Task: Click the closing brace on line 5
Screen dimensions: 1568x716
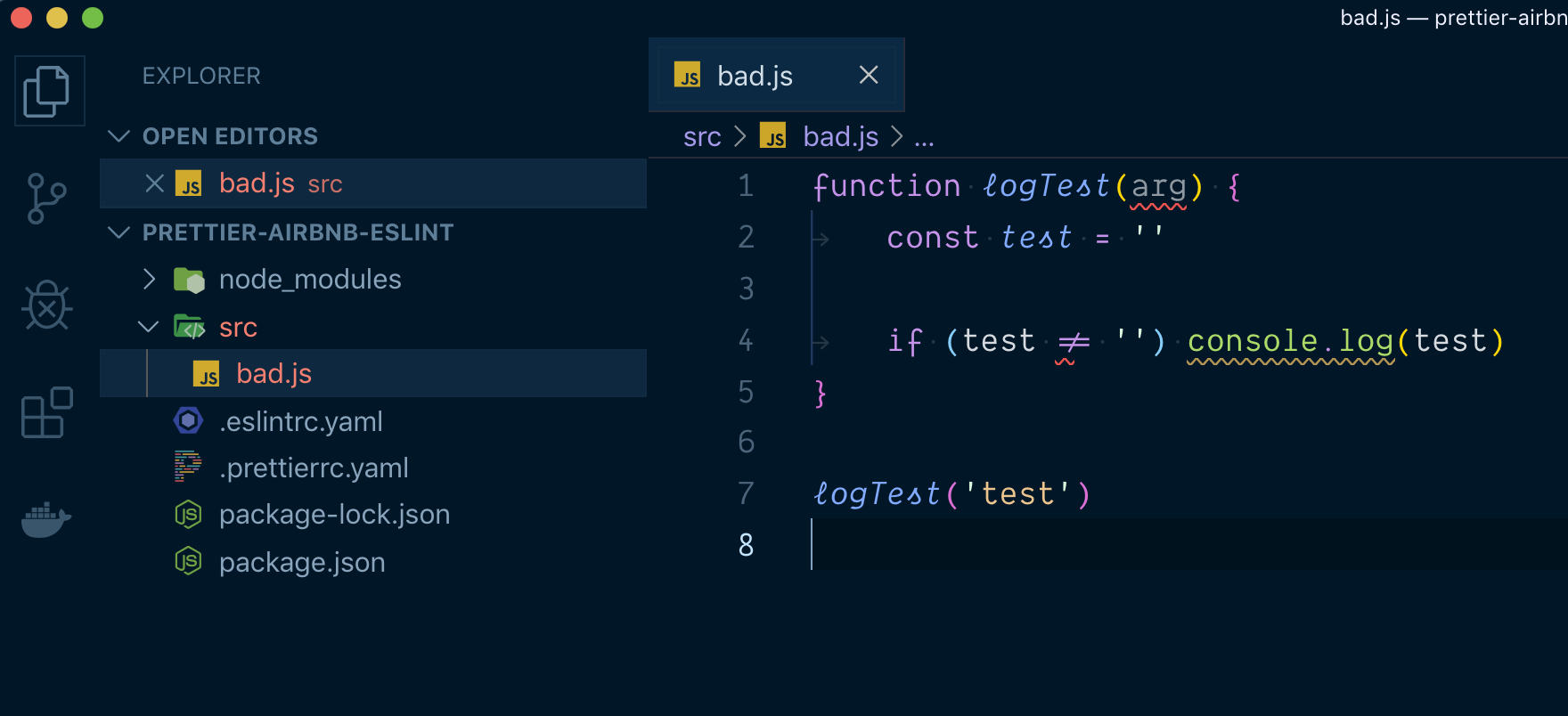Action: click(x=821, y=393)
